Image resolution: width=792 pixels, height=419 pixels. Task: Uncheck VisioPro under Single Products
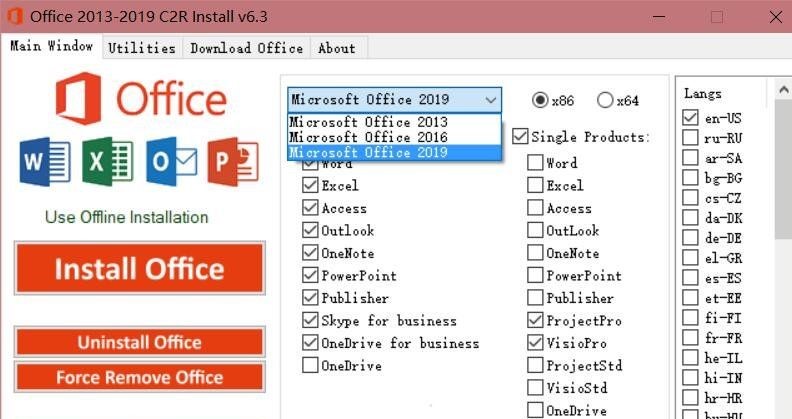[535, 343]
